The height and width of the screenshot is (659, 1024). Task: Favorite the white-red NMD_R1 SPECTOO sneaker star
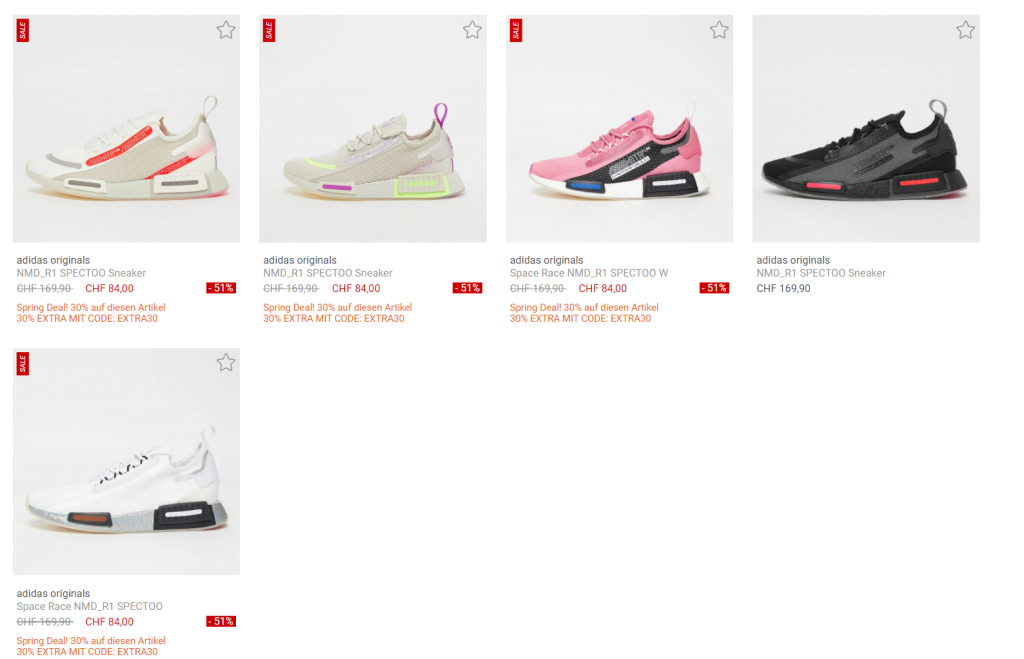[226, 30]
